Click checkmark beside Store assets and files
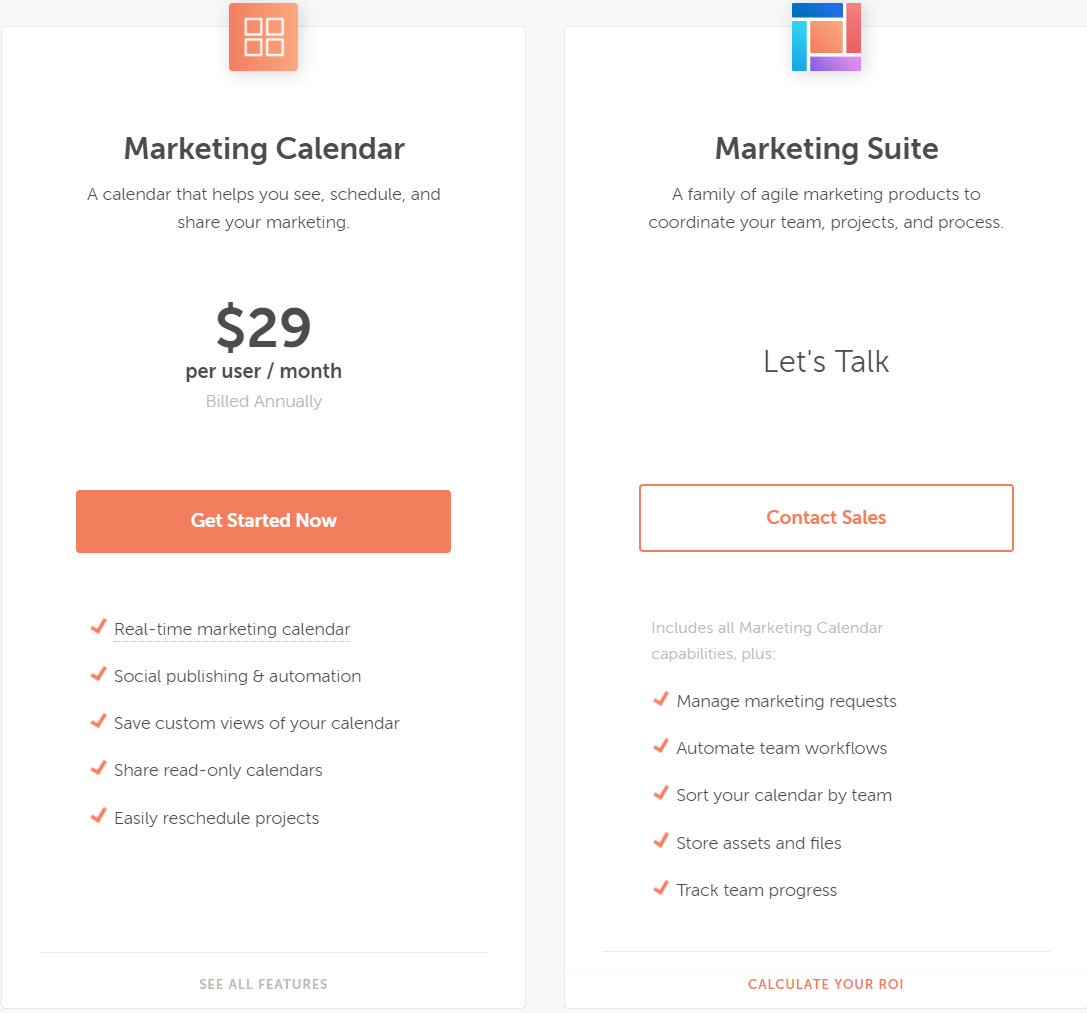The height and width of the screenshot is (1013, 1087). pos(661,841)
